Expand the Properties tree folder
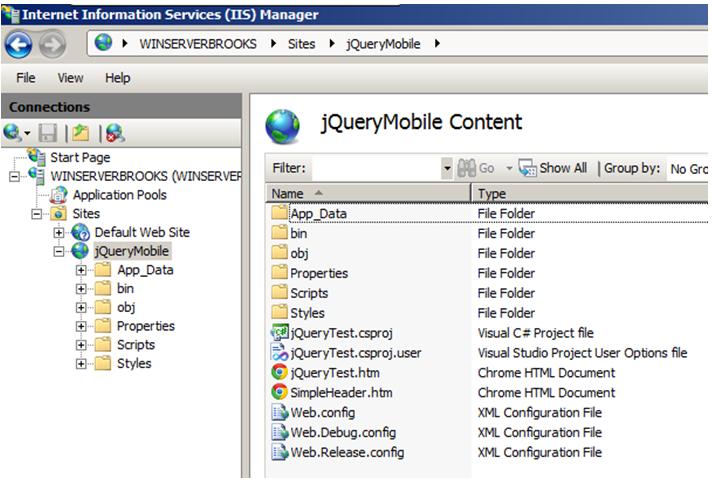 click(81, 326)
